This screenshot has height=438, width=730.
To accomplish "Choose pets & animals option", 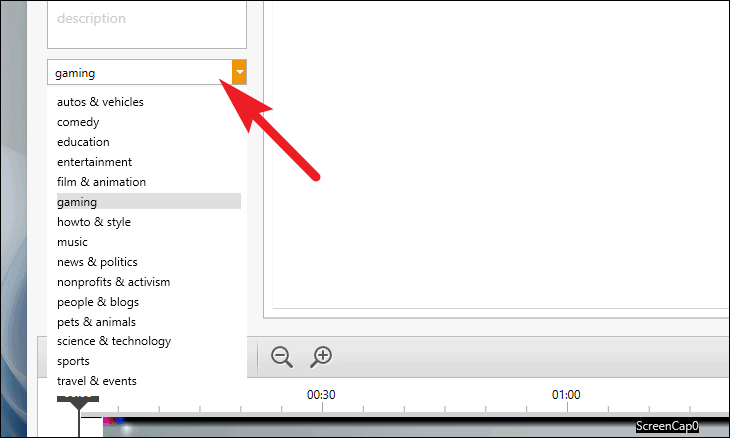I will (x=96, y=322).
